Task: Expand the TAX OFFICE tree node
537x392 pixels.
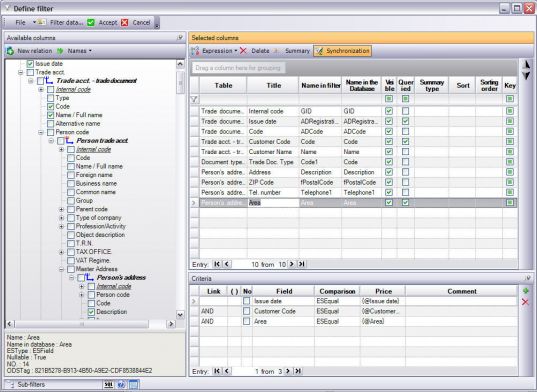Action: pyautogui.click(x=61, y=252)
